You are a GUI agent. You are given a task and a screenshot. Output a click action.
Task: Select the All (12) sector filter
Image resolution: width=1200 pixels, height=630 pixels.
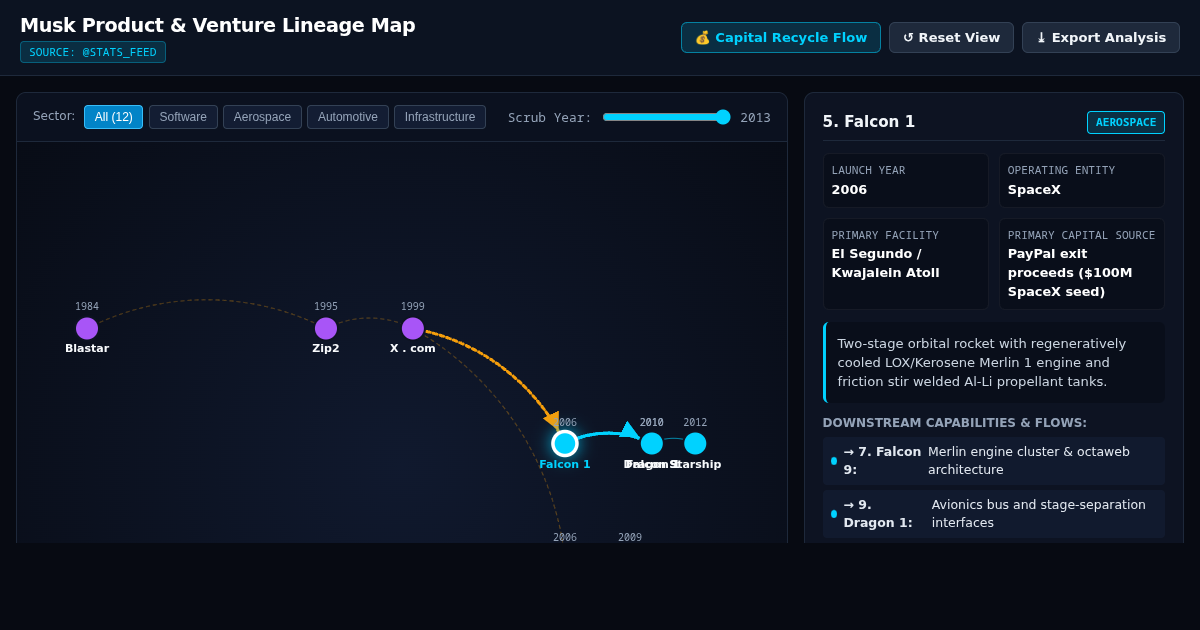[x=113, y=117]
